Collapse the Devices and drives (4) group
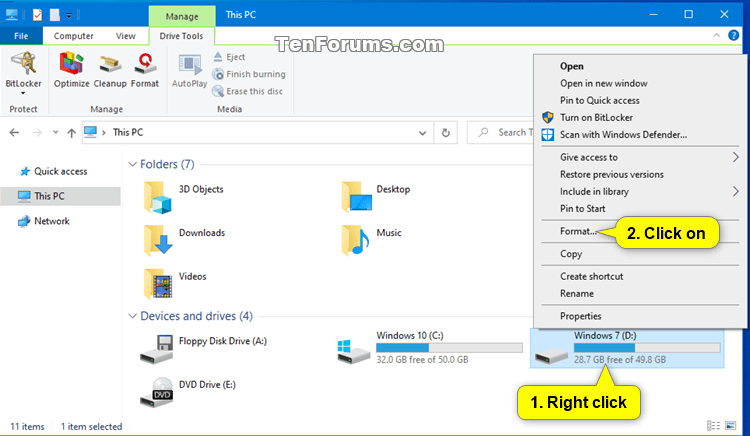The width and height of the screenshot is (750, 436). (132, 316)
